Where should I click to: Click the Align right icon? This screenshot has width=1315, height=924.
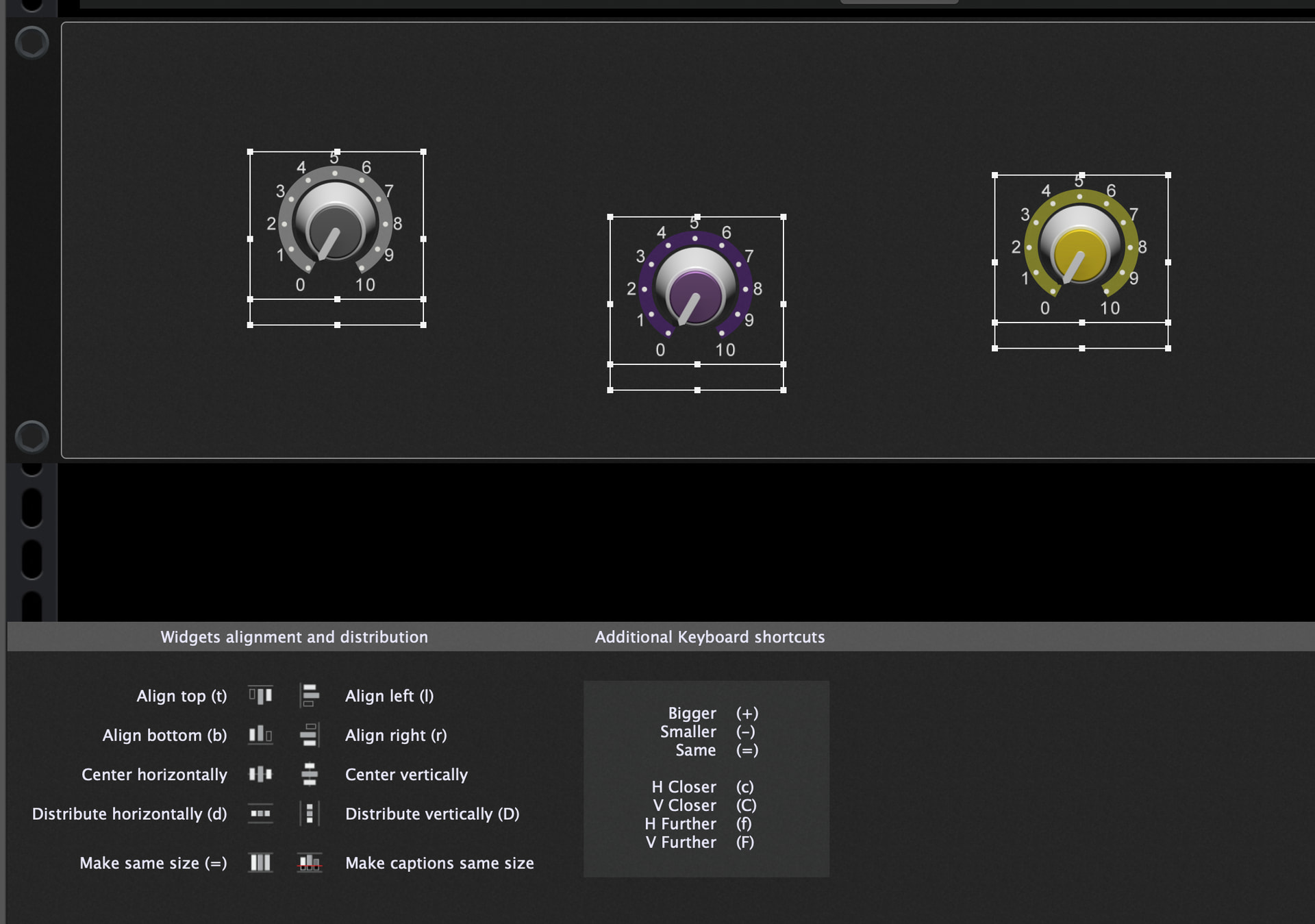pyautogui.click(x=310, y=735)
